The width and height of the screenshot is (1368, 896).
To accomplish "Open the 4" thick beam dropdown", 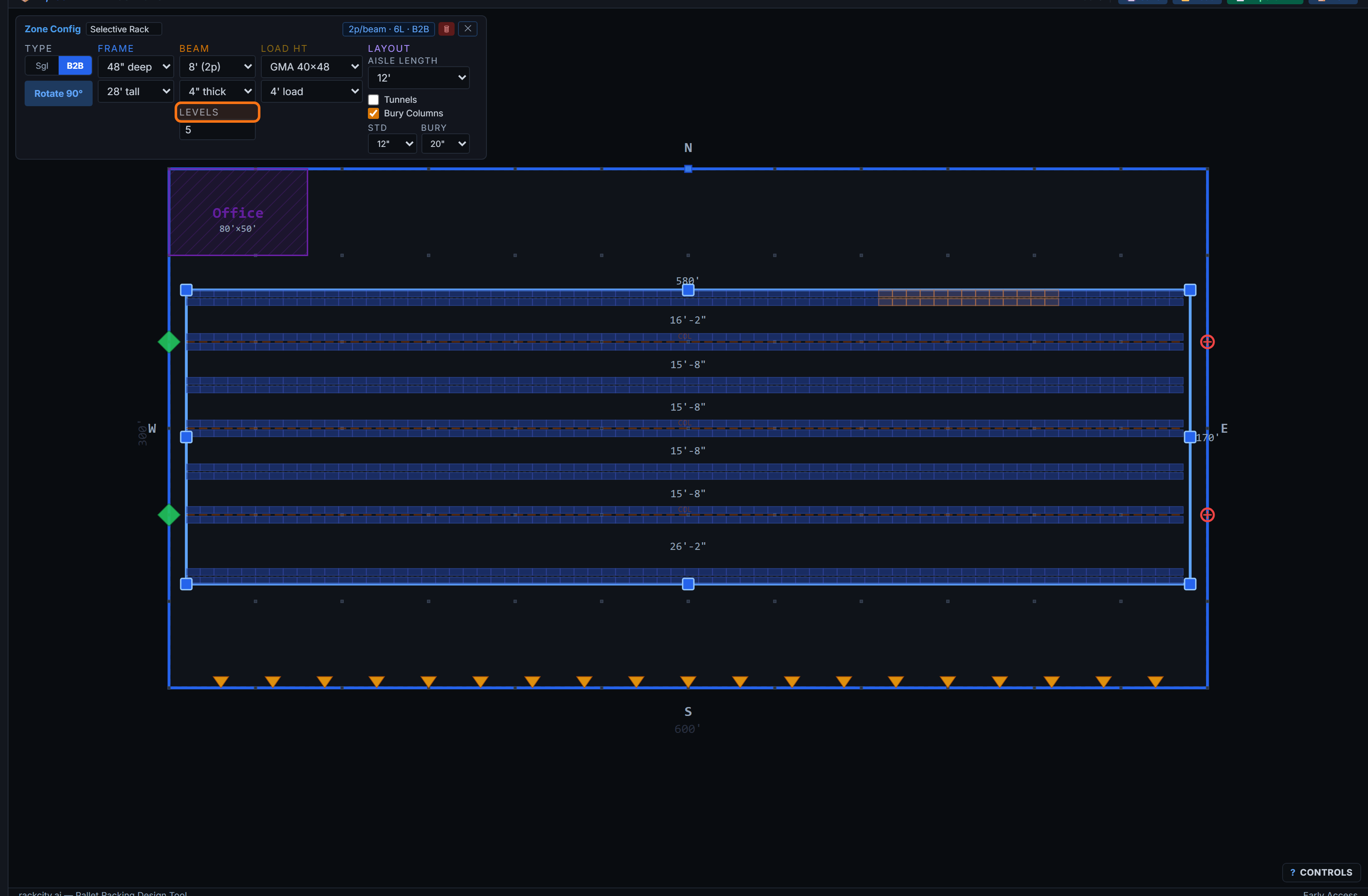I will click(217, 91).
